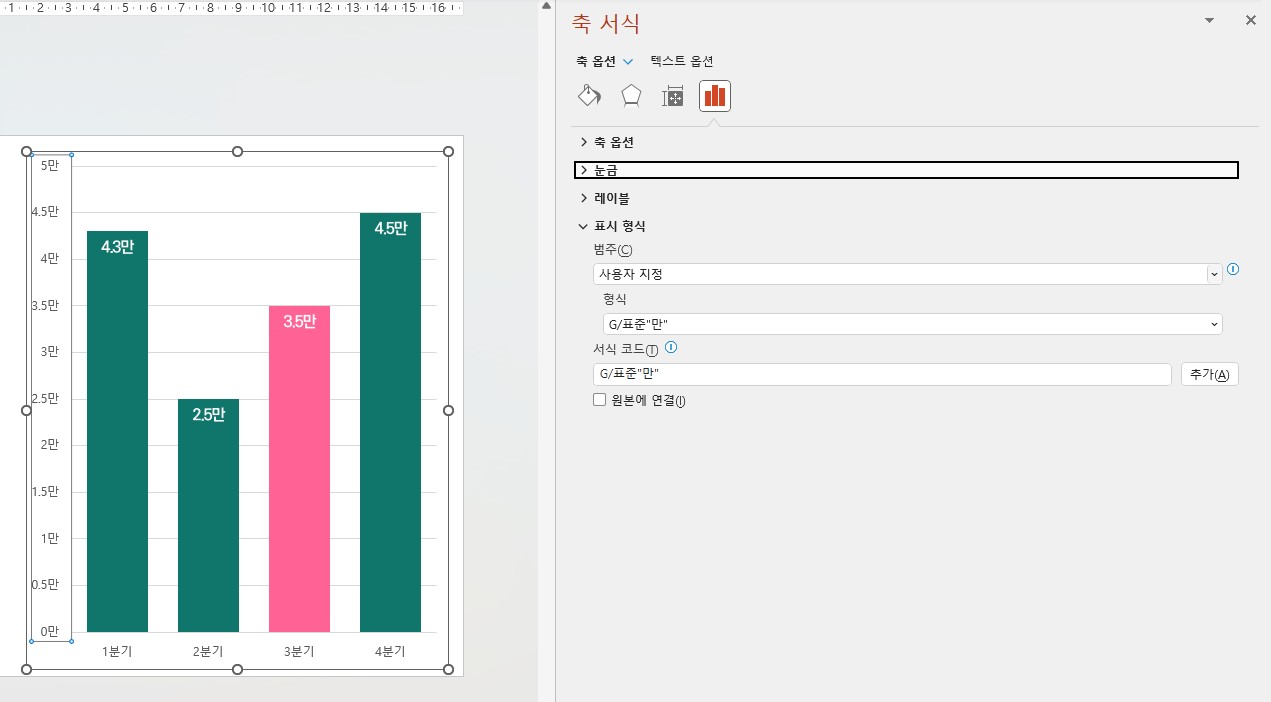
Task: Click the 서식 코드 input field
Action: [x=882, y=374]
